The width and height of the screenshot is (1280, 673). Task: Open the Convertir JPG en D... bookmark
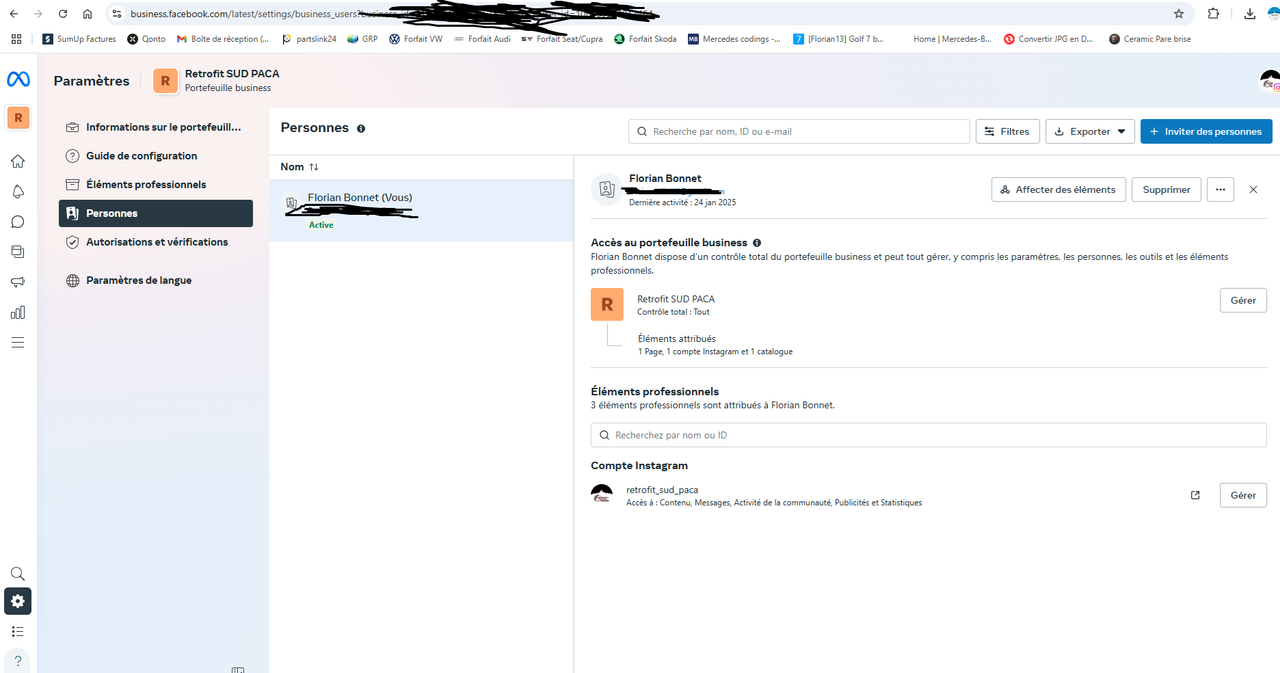[1048, 39]
